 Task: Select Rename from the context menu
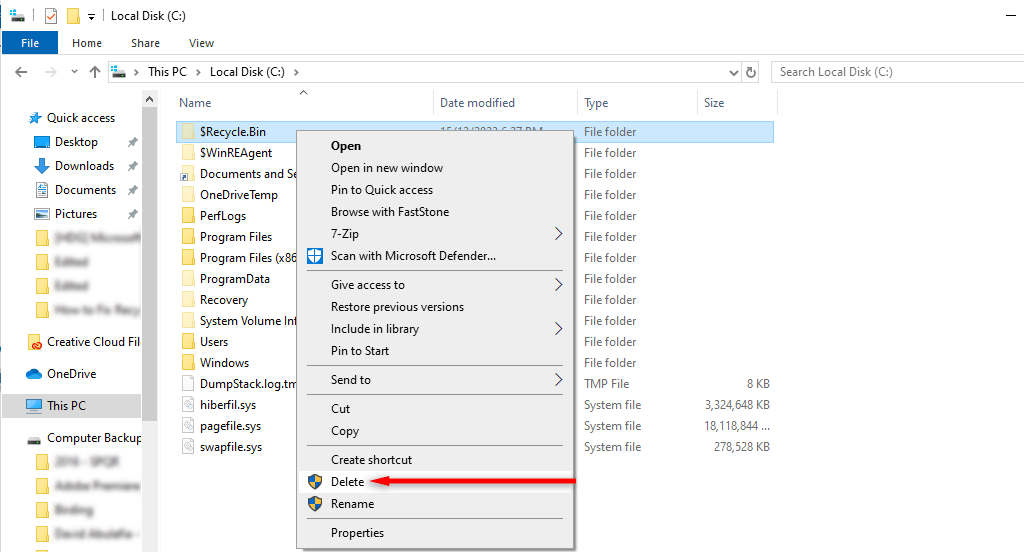352,504
